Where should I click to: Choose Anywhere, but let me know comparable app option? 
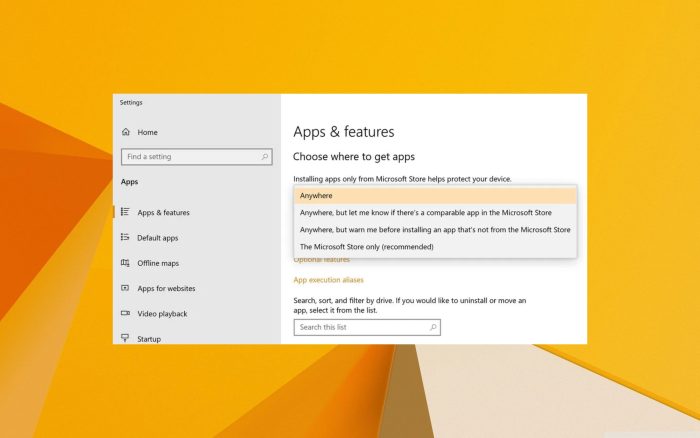point(435,213)
